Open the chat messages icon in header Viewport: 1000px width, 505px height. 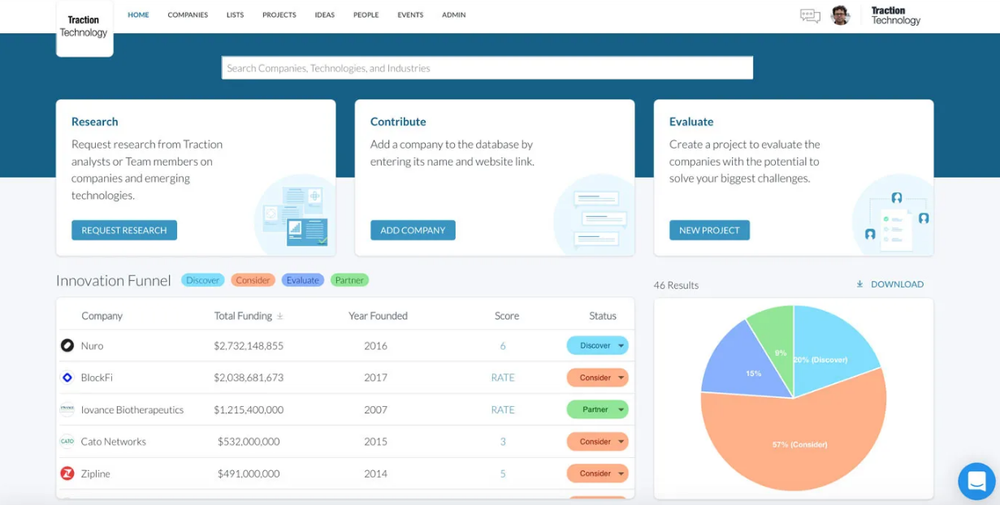810,15
